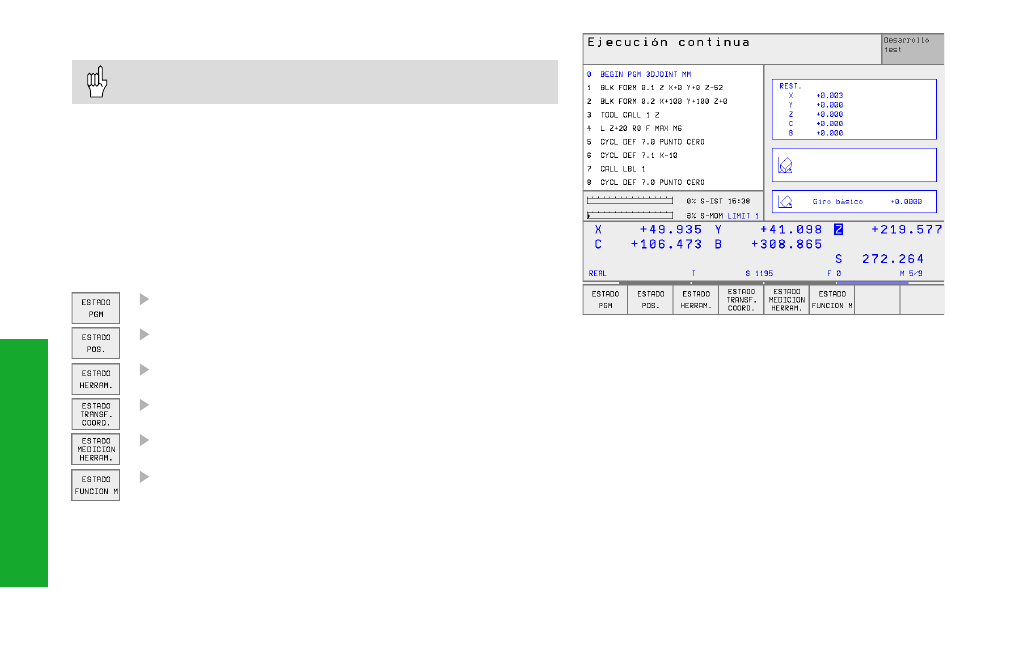Click the M 5/9 status entry
The image size is (1012, 655).
pyautogui.click(x=911, y=274)
